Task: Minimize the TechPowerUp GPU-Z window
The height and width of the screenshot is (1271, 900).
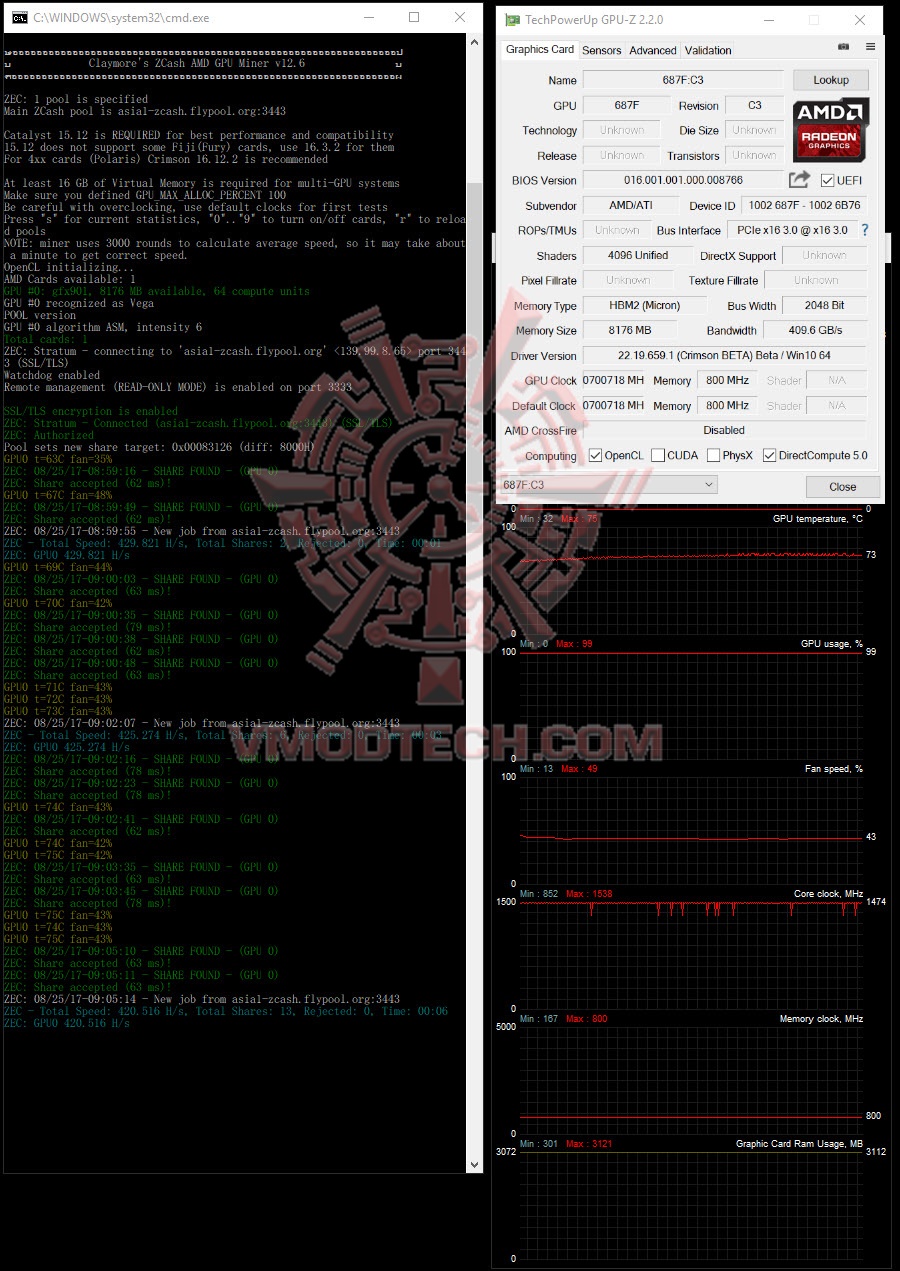Action: 767,20
